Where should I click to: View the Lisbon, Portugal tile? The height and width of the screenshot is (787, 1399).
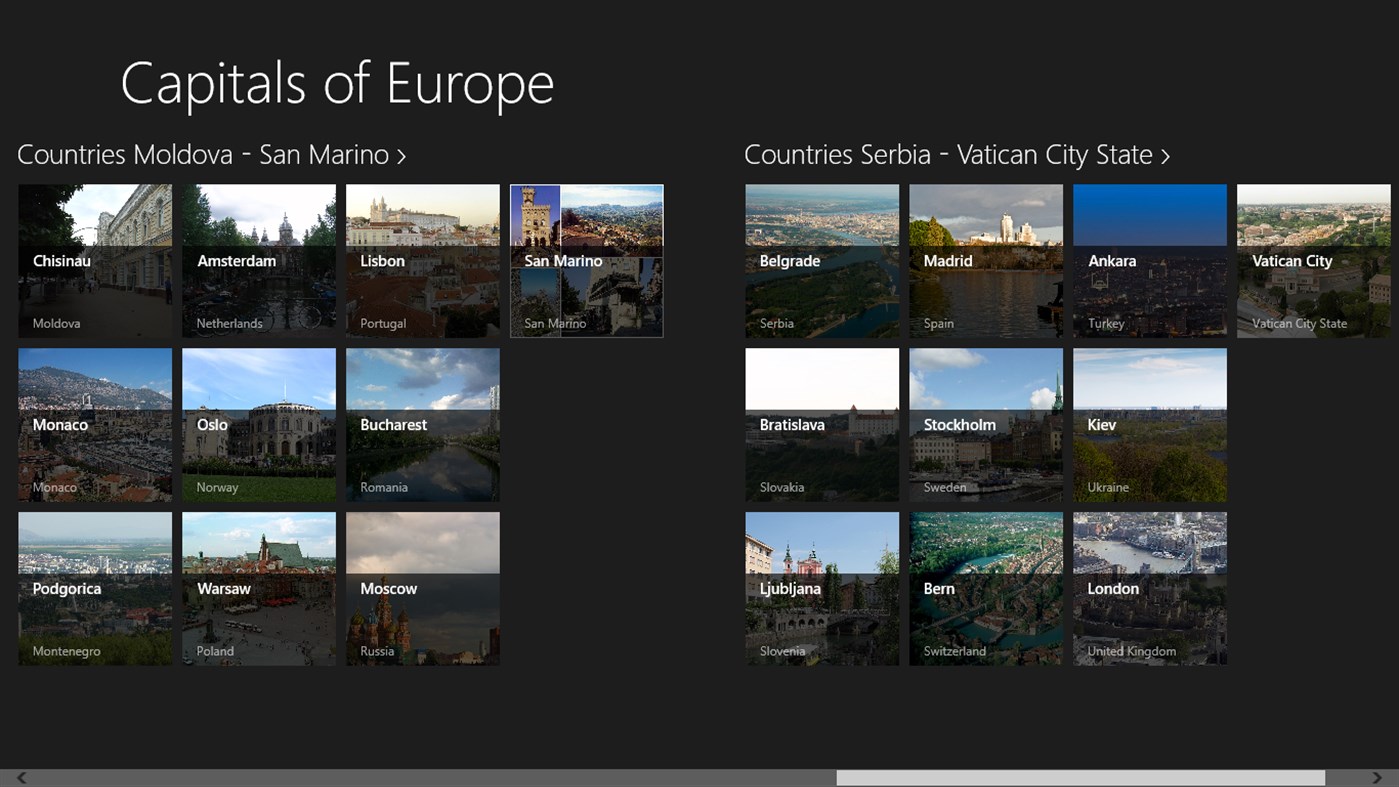[422, 260]
